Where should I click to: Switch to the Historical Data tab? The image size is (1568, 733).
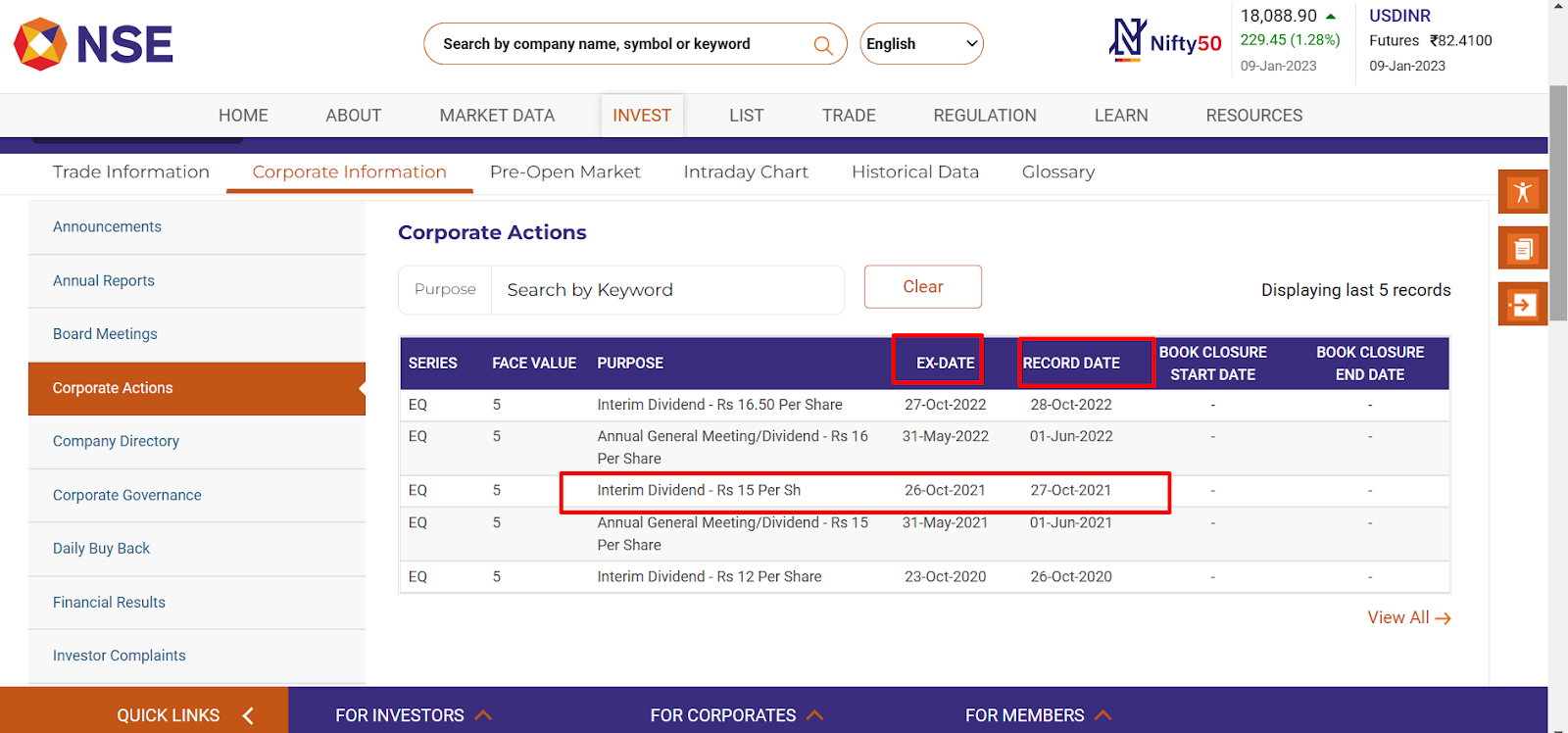pyautogui.click(x=914, y=172)
